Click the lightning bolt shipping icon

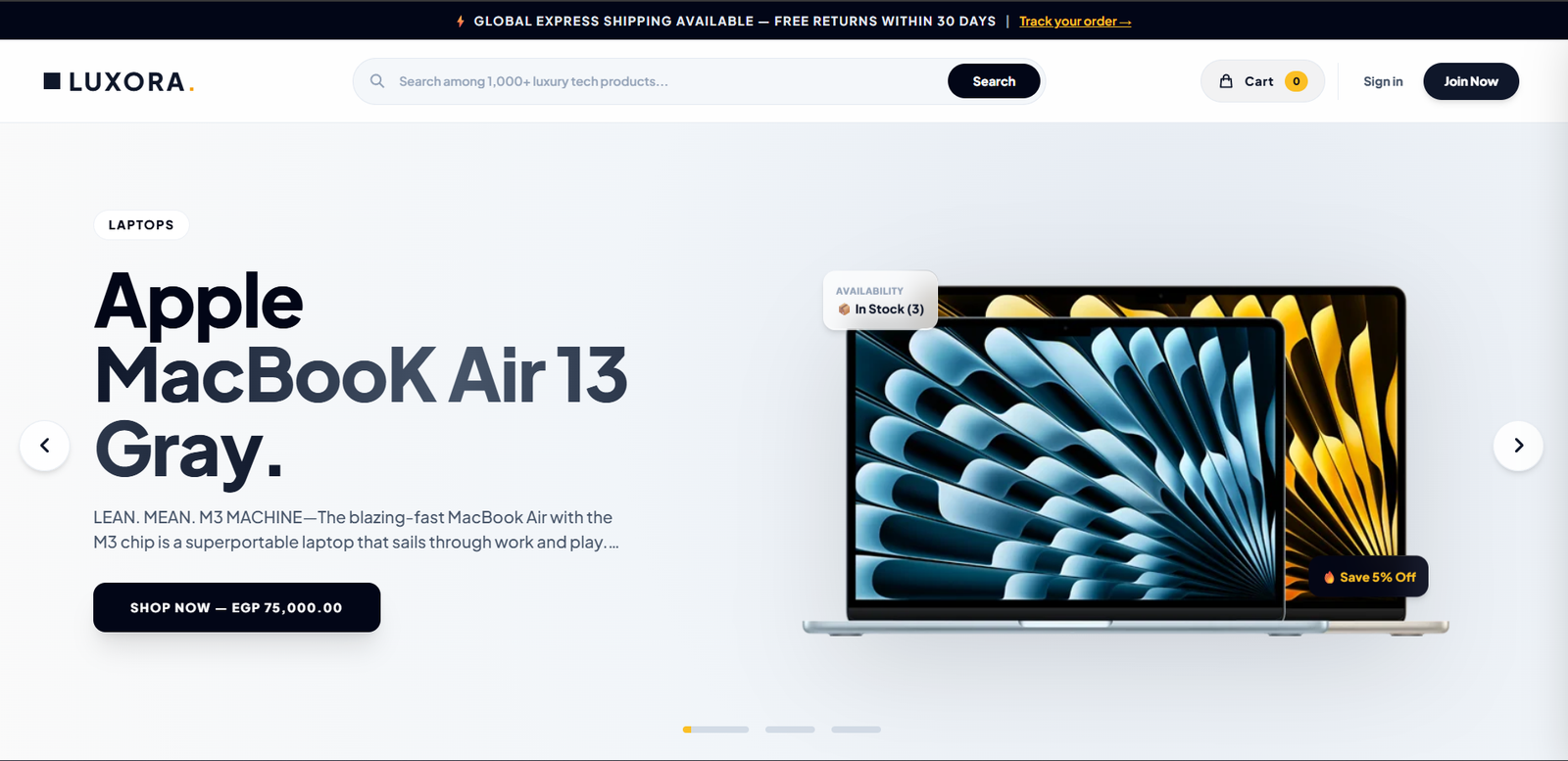coord(461,21)
